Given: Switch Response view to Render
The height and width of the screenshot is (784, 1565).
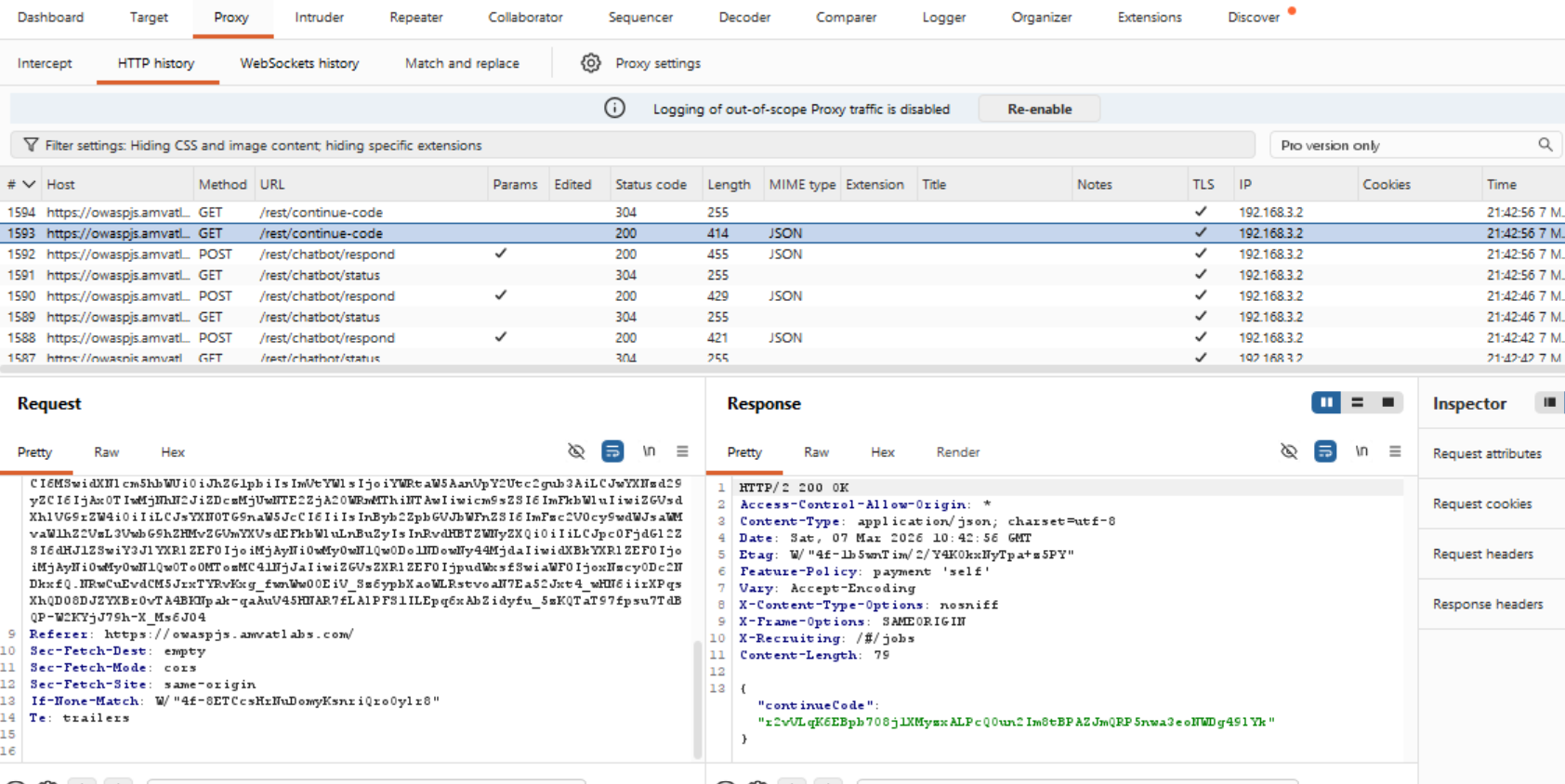Looking at the screenshot, I should pos(957,452).
